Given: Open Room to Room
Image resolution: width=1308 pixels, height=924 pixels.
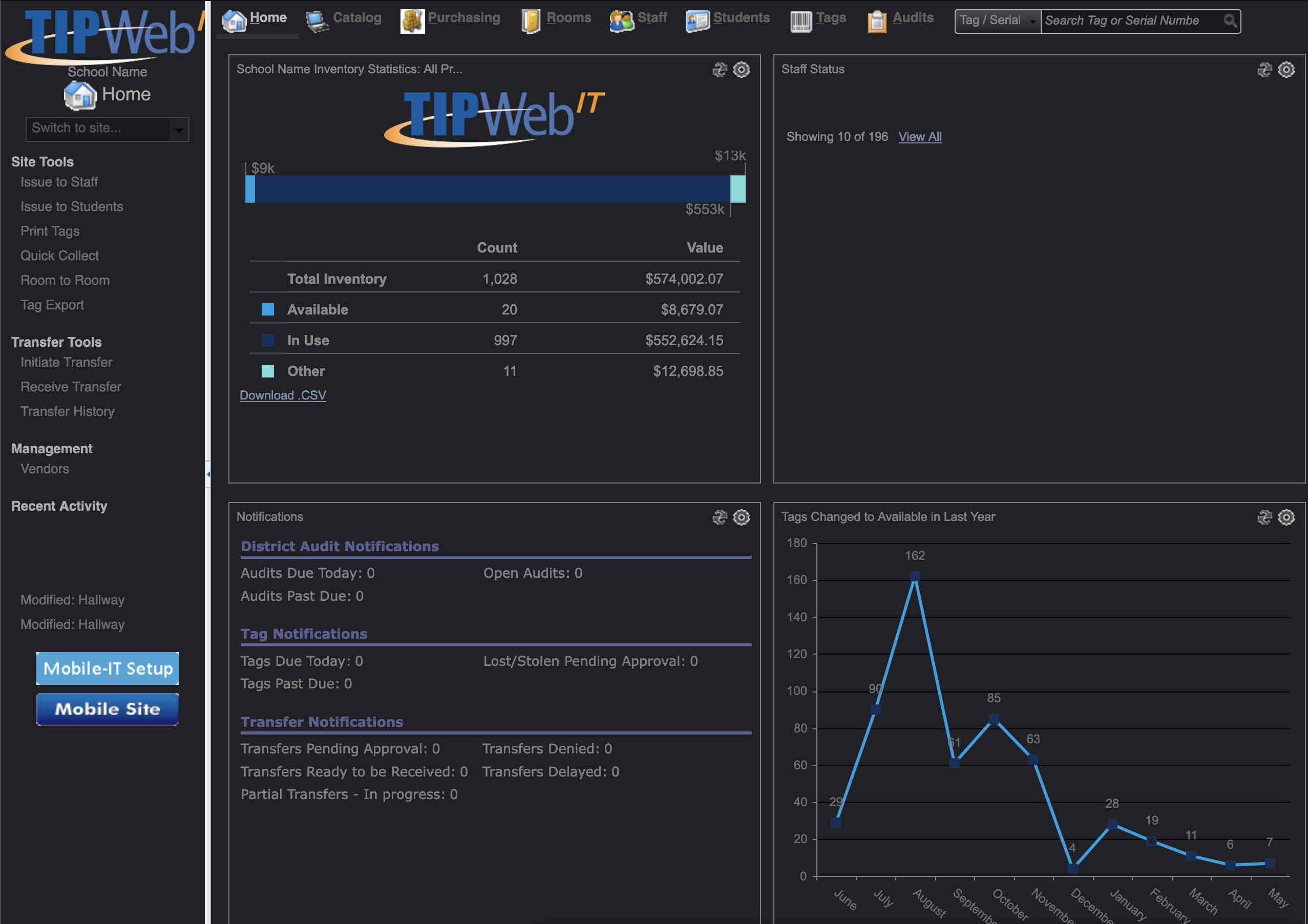Looking at the screenshot, I should [65, 280].
